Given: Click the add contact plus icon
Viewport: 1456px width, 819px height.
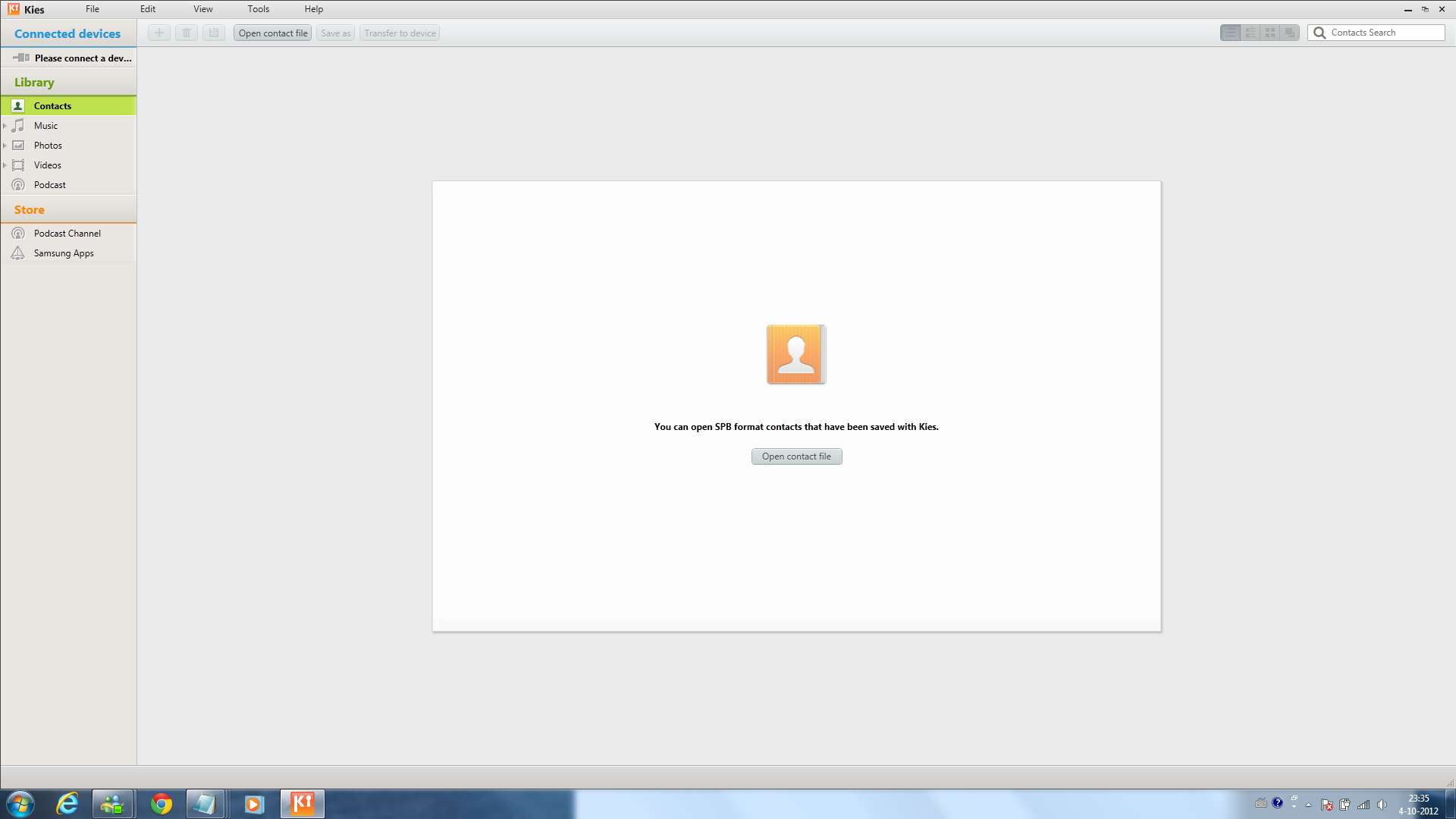Looking at the screenshot, I should pyautogui.click(x=159, y=33).
